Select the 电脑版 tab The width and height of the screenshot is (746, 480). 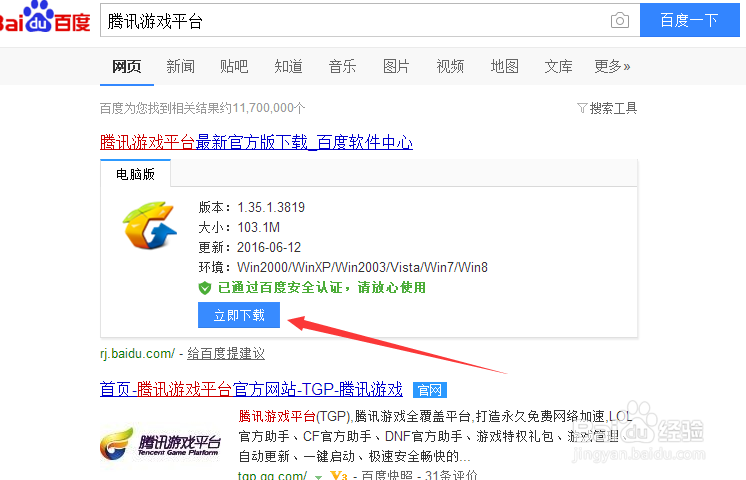point(136,174)
